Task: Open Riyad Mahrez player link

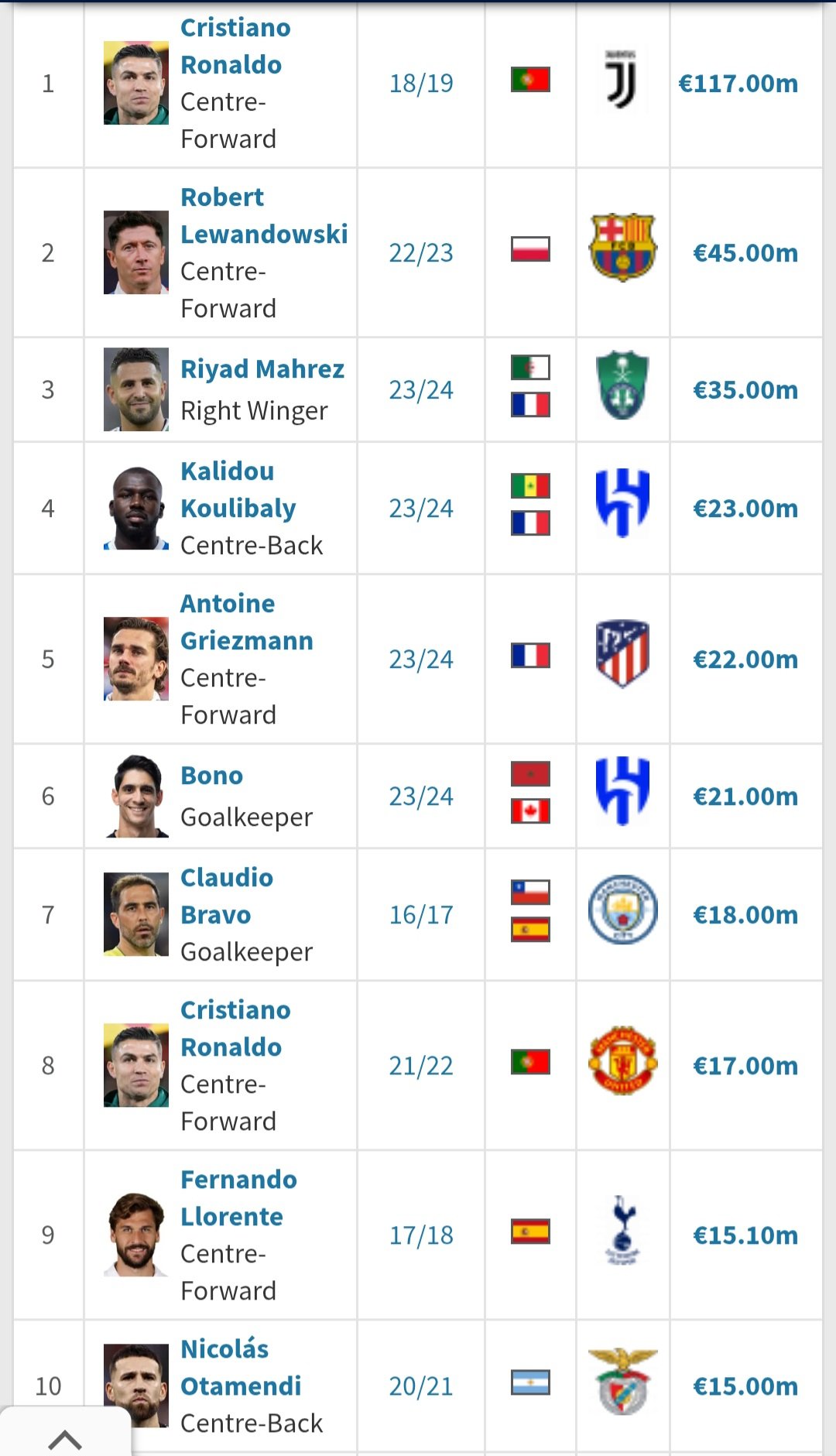Action: pos(262,369)
